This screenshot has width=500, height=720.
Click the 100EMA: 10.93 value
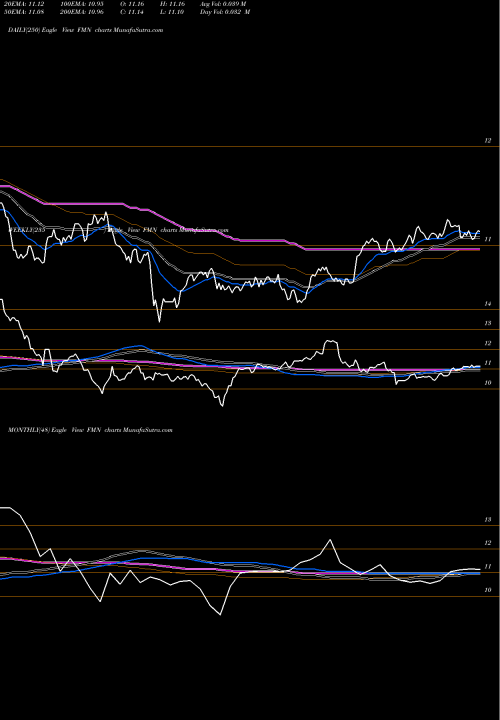point(81,4)
